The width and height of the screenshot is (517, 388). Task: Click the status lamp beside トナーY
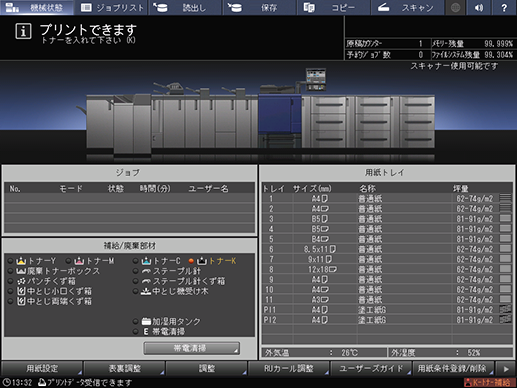coord(10,261)
